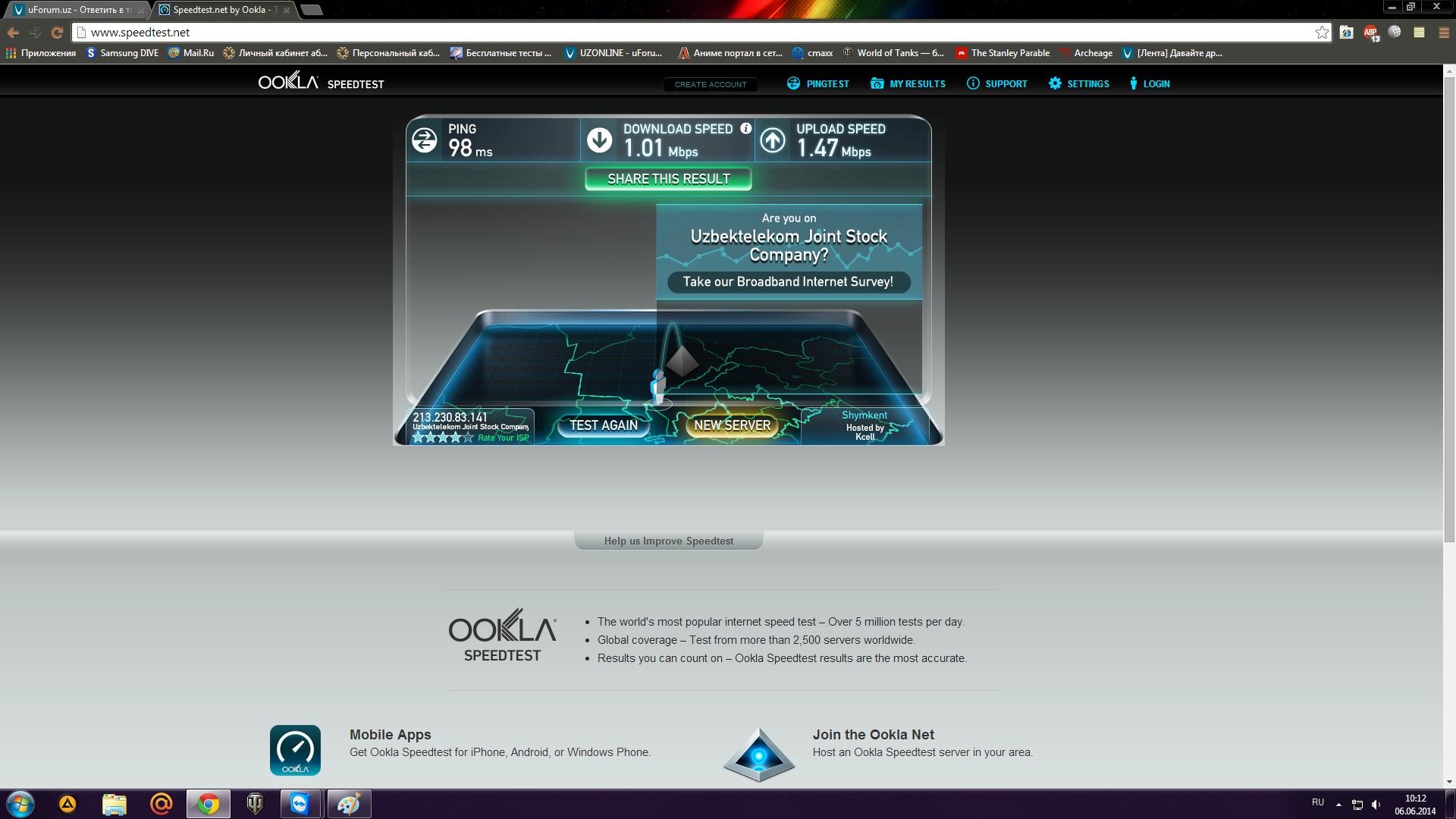Open a new browser tab
1456x819 pixels.
point(312,10)
